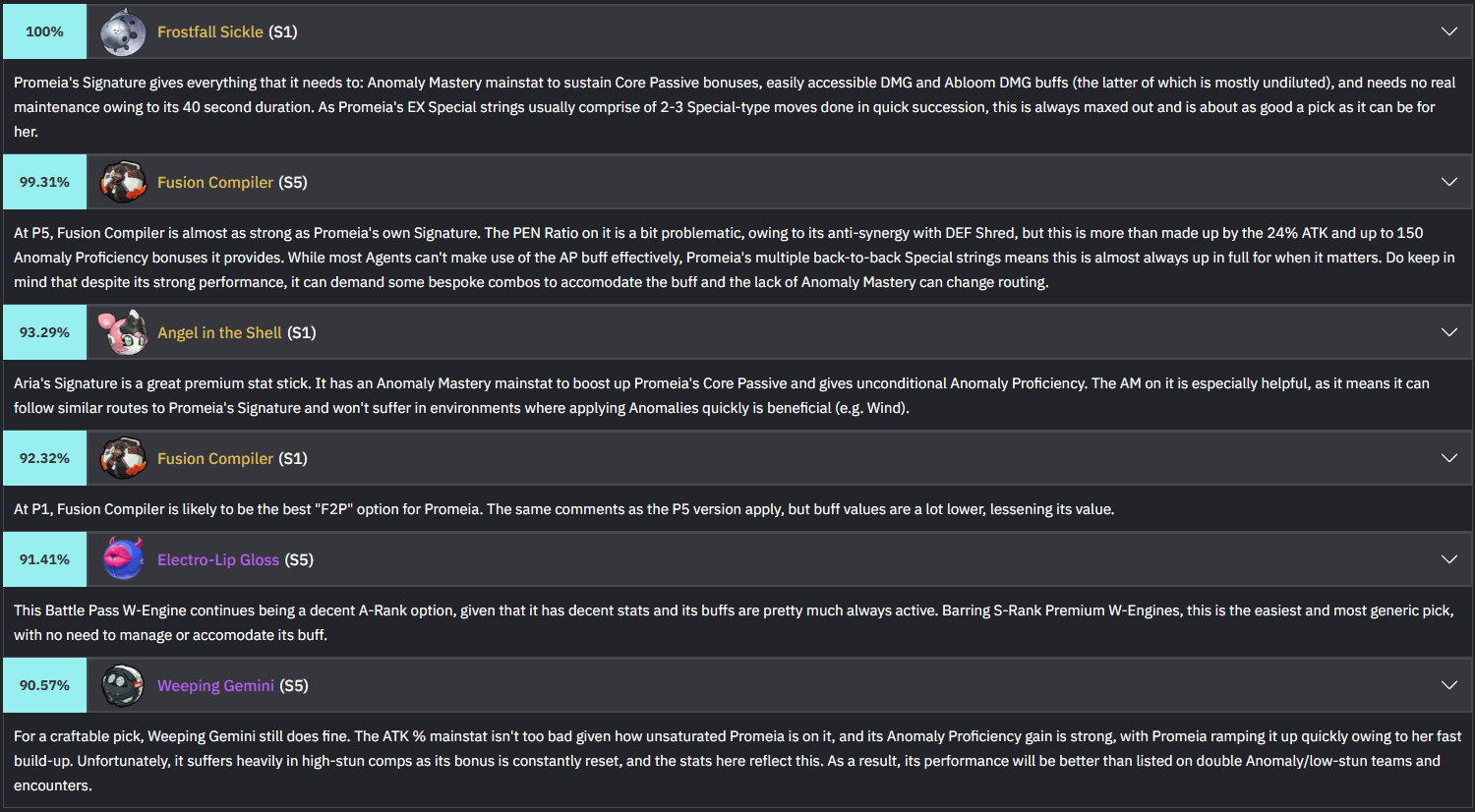This screenshot has width=1475, height=812.
Task: Click the Fusion Compiler (S1) engine icon
Action: point(124,458)
